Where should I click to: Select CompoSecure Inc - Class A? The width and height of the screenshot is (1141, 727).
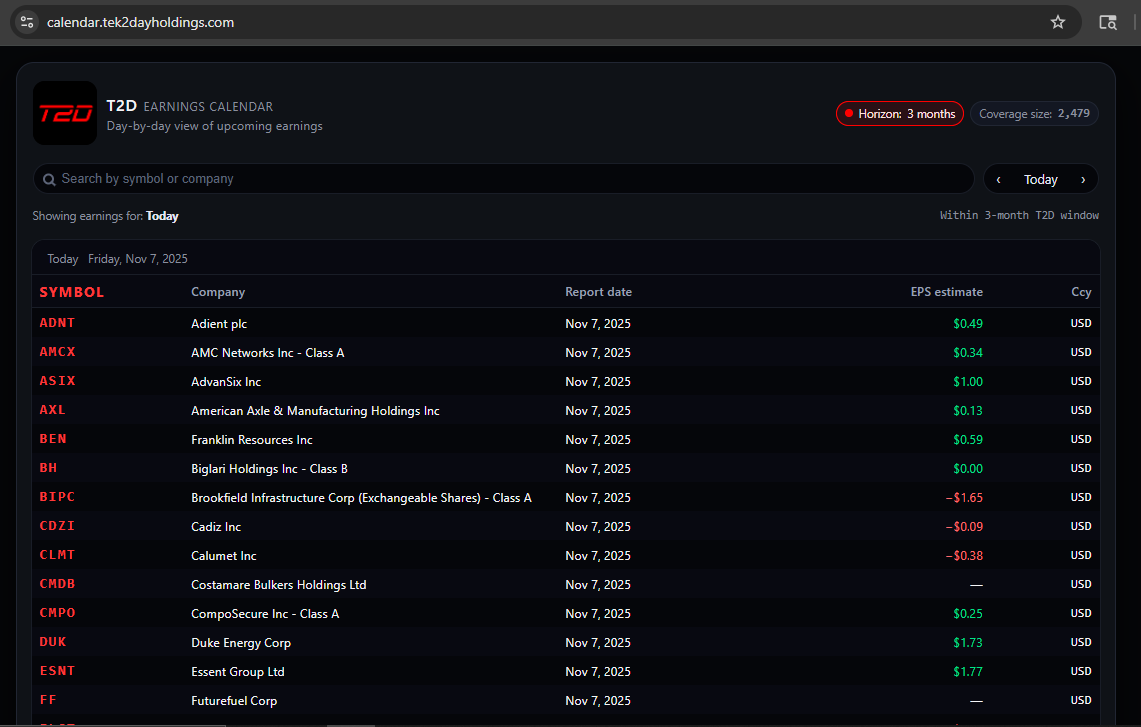[265, 614]
